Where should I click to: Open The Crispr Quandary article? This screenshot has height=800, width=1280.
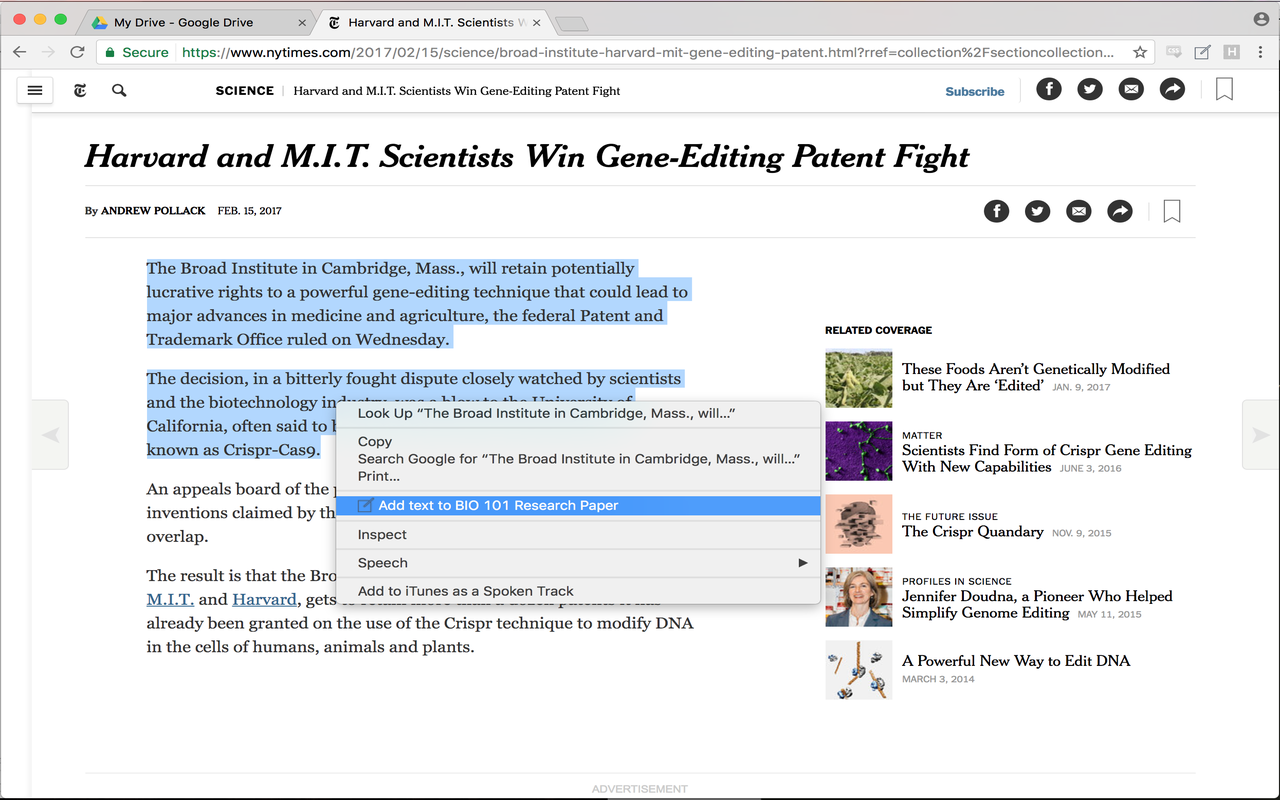(x=973, y=532)
